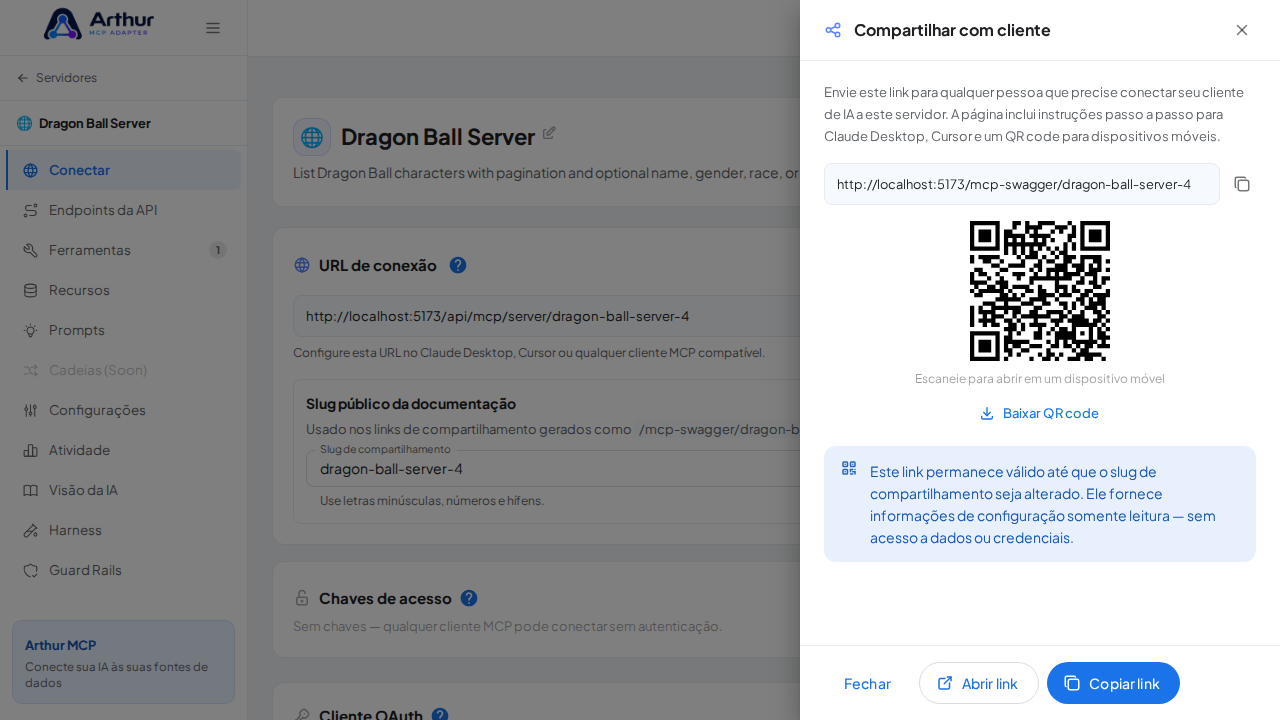Open the Prompts section
1280x720 pixels.
[x=124, y=330]
